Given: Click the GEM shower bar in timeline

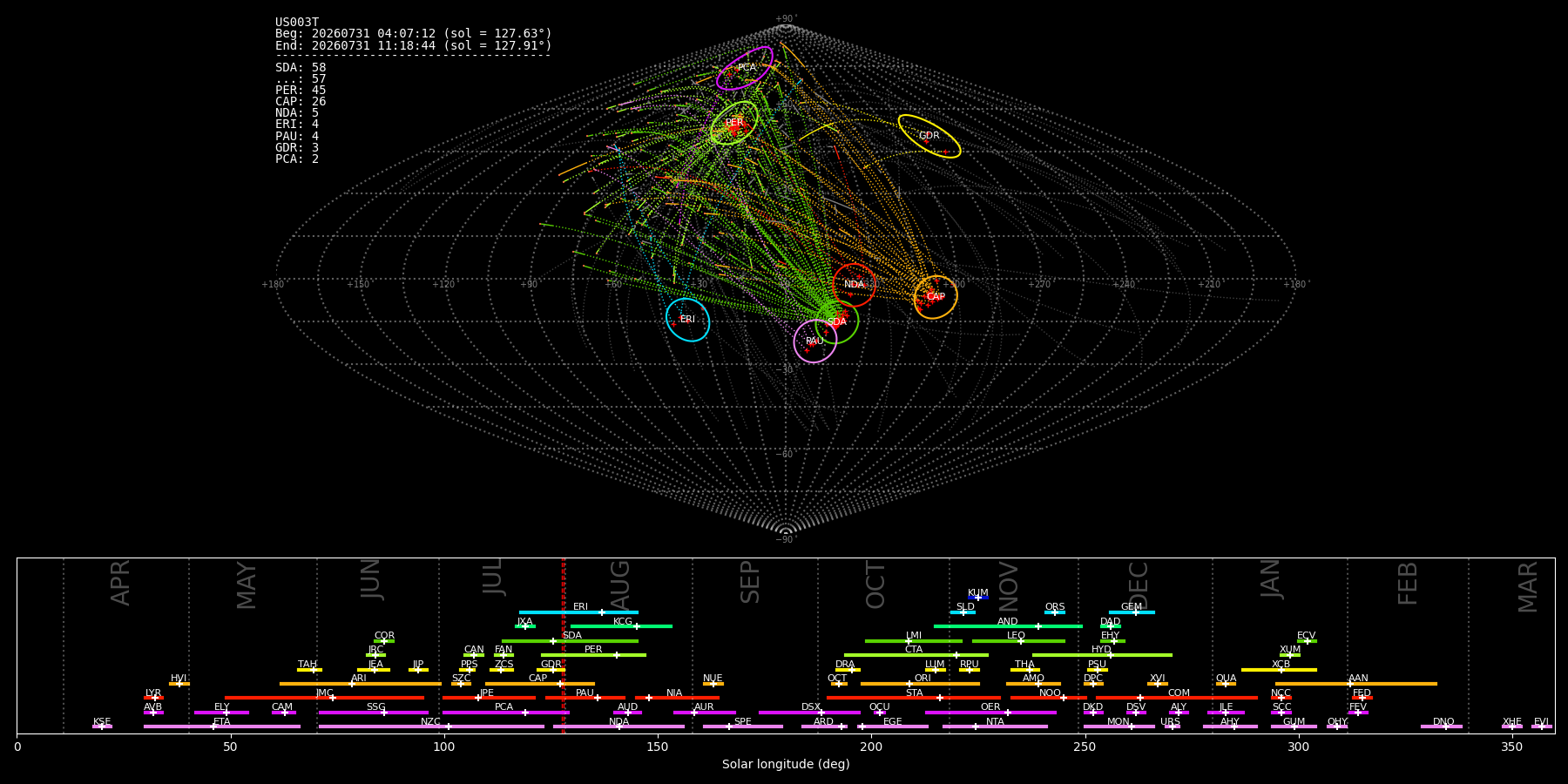Looking at the screenshot, I should coord(1132,612).
